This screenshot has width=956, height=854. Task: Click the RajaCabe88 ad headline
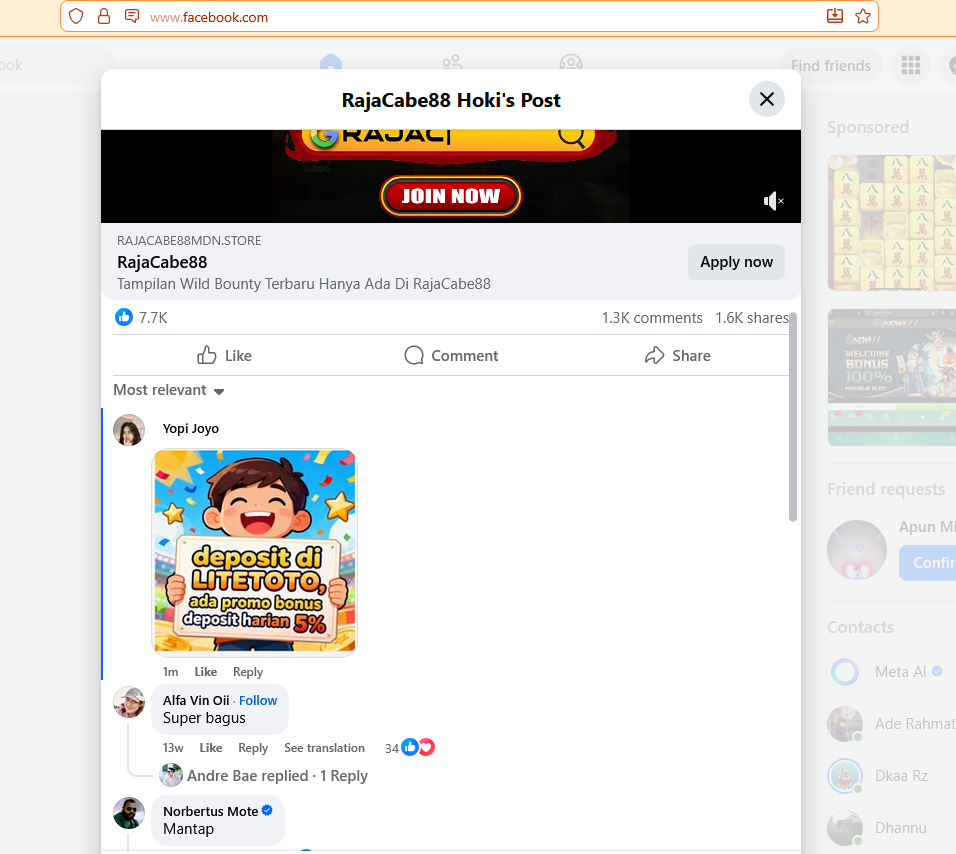[x=162, y=262]
